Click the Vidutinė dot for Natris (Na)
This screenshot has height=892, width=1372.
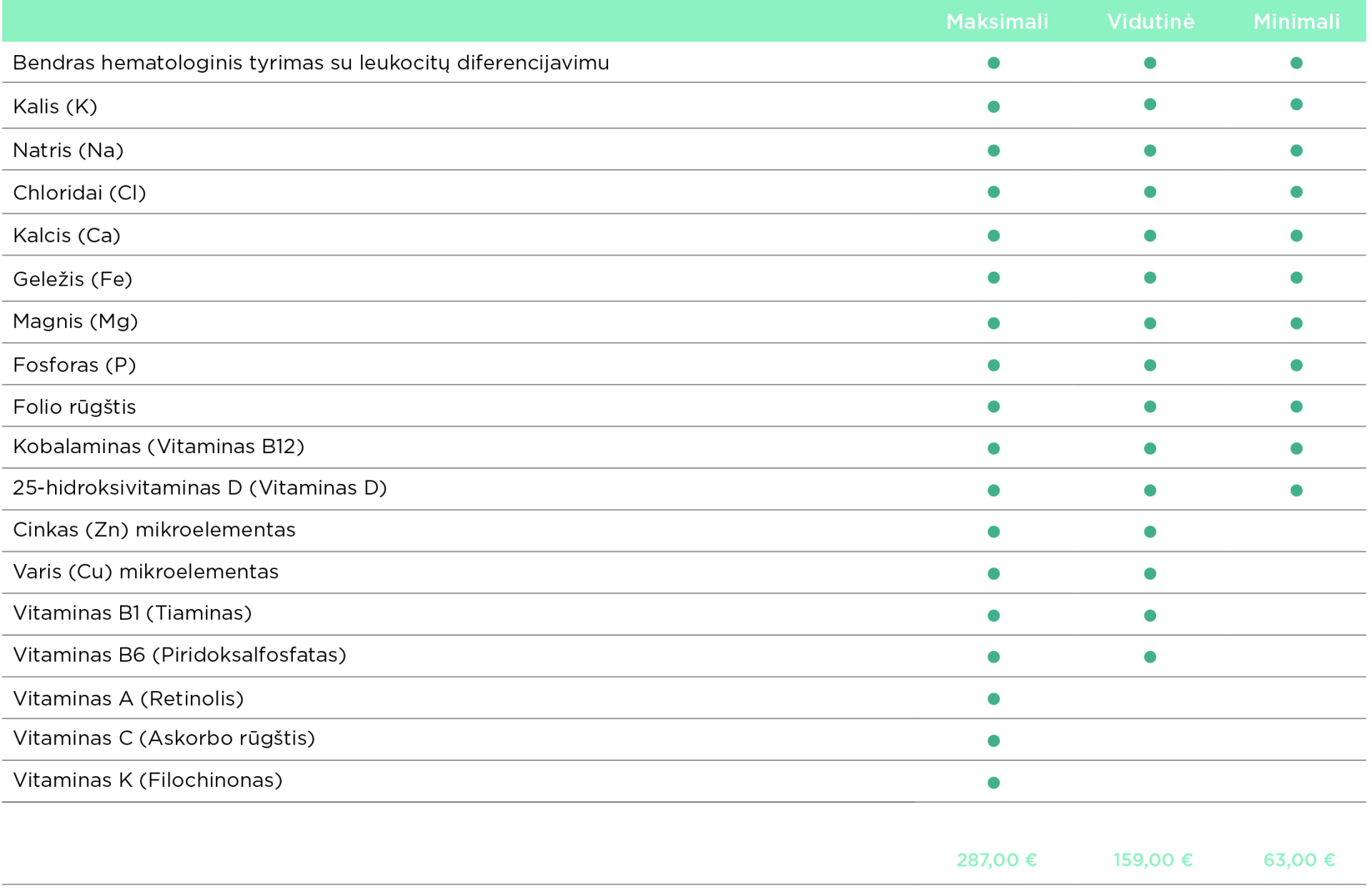pyautogui.click(x=1150, y=151)
